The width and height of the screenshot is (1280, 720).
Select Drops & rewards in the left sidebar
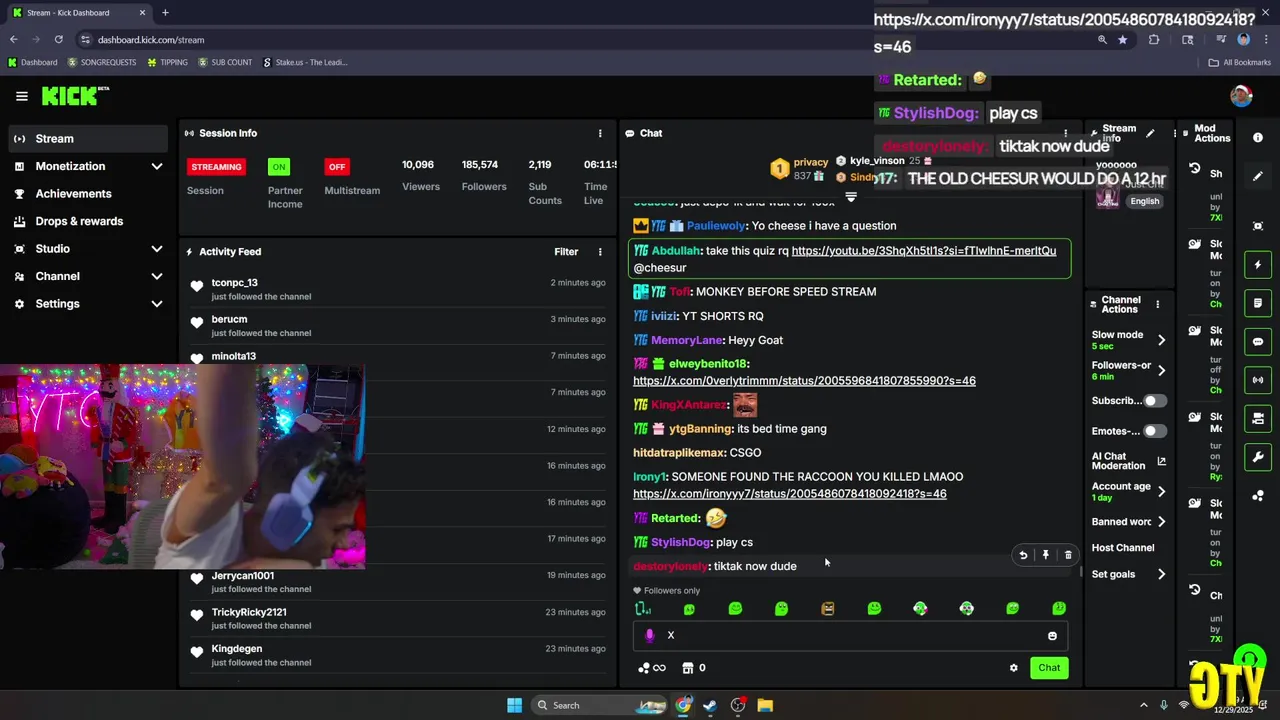(89, 221)
